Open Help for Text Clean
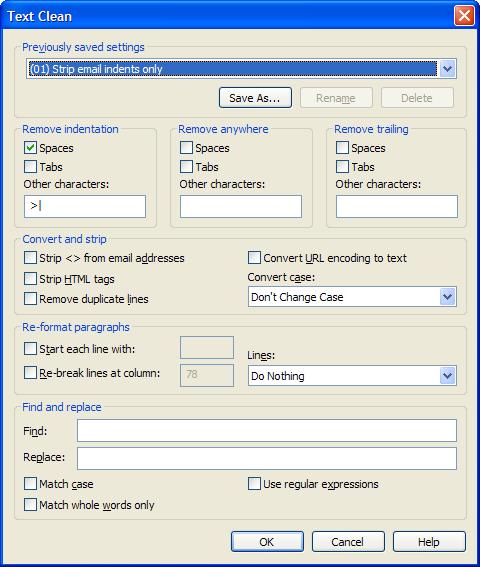Screen dimensions: 480x567 (x=429, y=542)
